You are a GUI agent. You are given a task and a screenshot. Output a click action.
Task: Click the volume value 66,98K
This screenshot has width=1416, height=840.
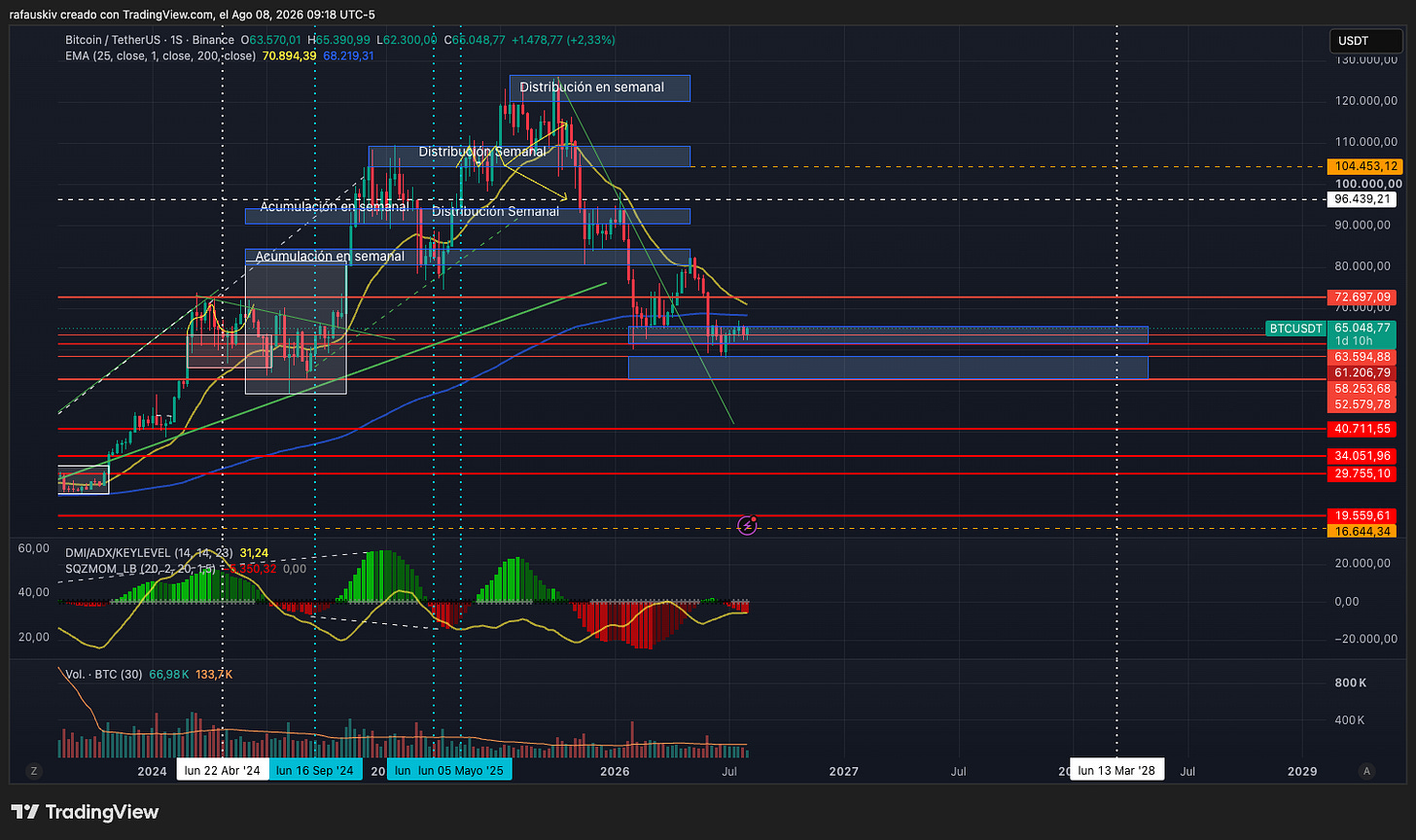coord(168,674)
